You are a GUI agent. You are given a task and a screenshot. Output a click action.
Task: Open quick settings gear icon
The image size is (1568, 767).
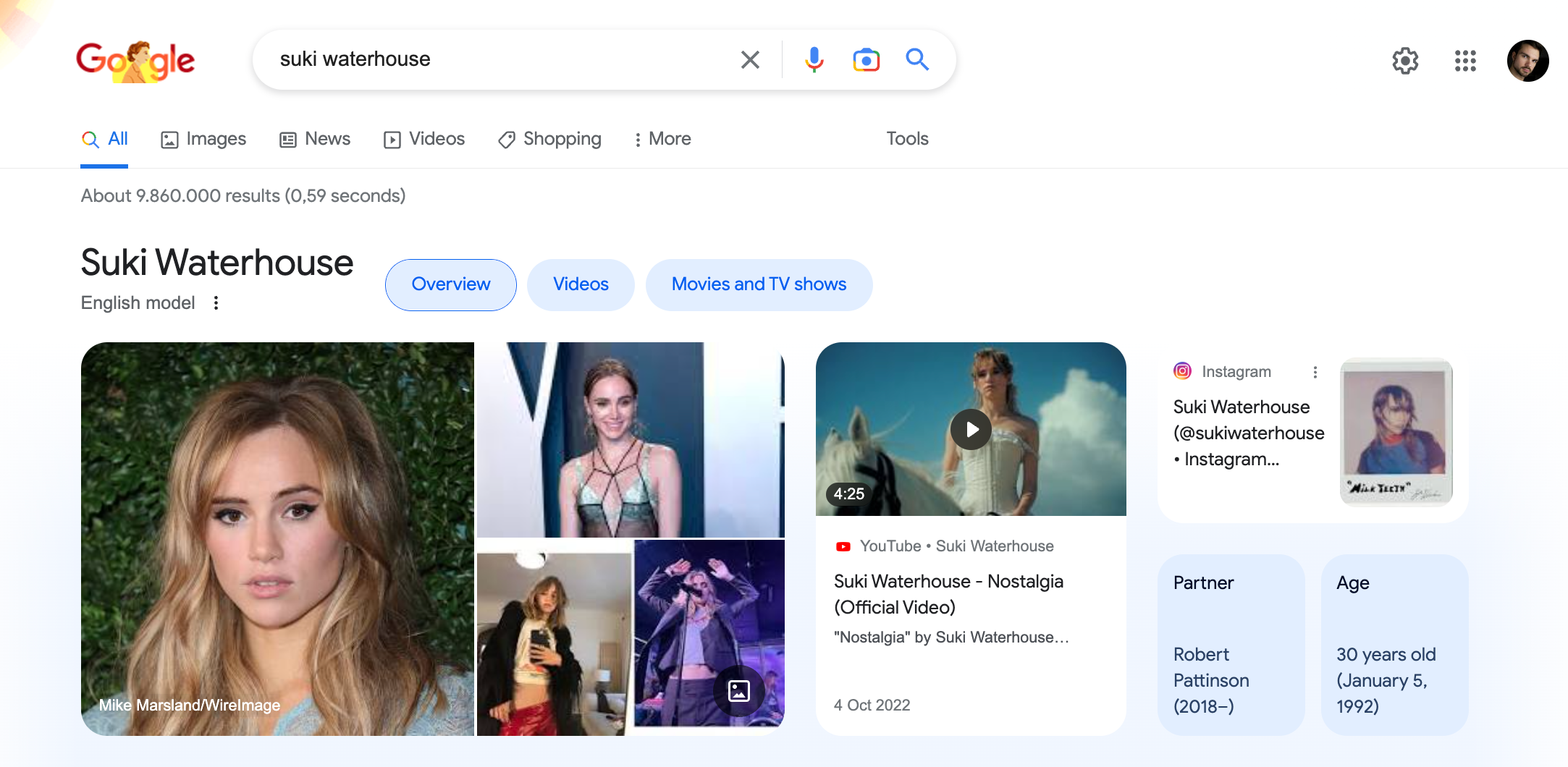click(x=1405, y=61)
